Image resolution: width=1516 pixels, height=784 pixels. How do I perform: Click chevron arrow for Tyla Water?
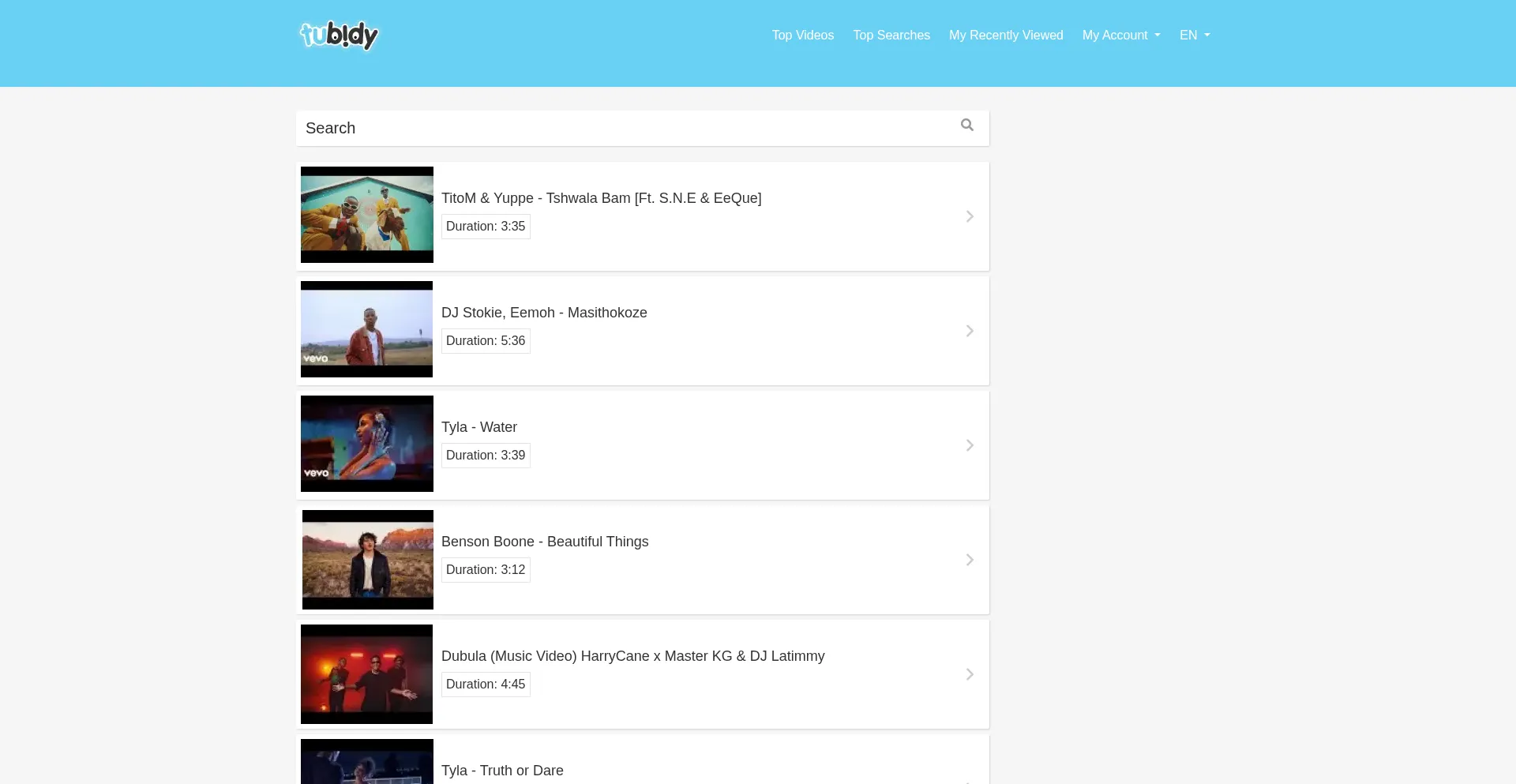(x=969, y=445)
